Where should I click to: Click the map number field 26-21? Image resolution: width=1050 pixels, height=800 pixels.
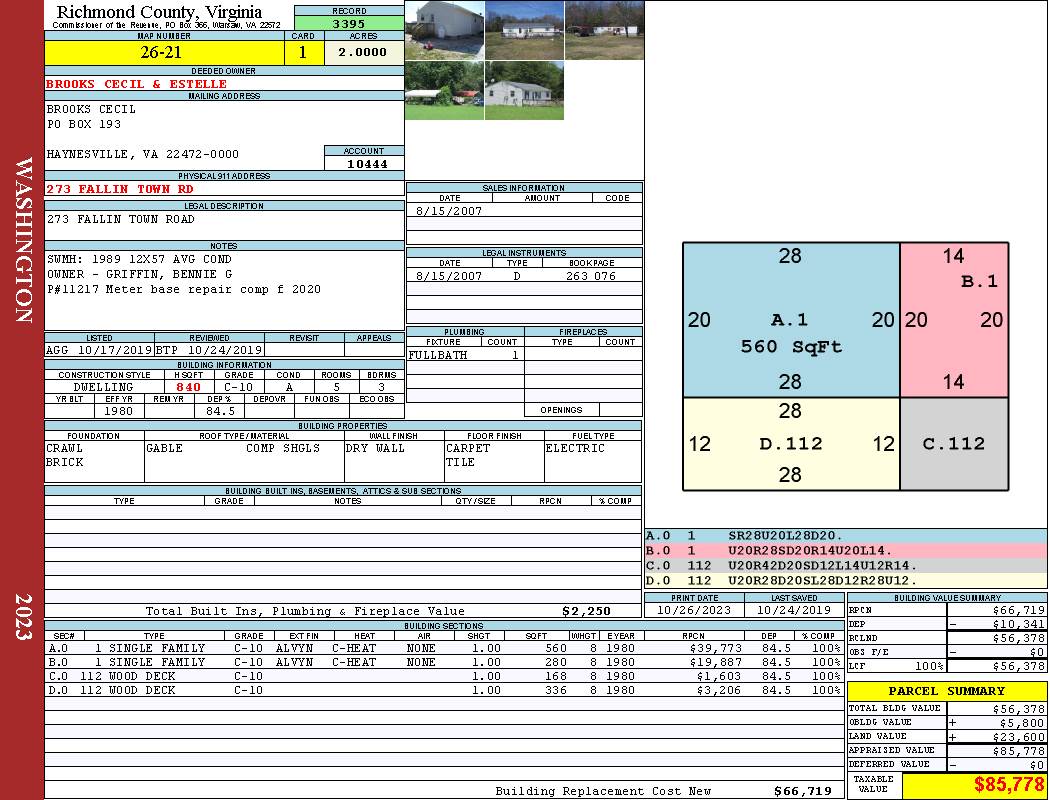(164, 52)
